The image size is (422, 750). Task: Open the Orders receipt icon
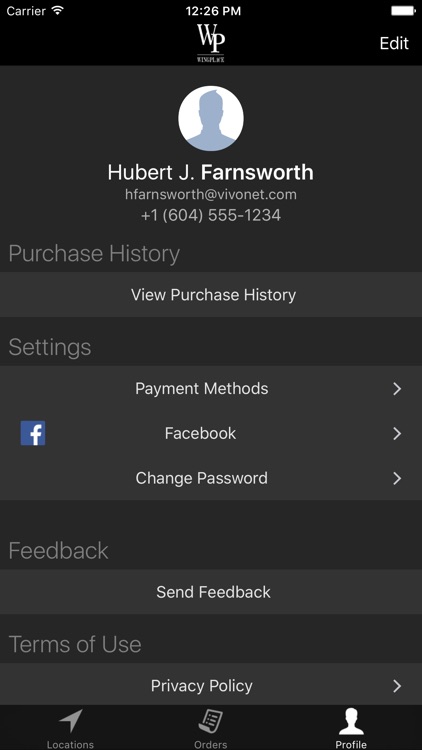tap(211, 721)
